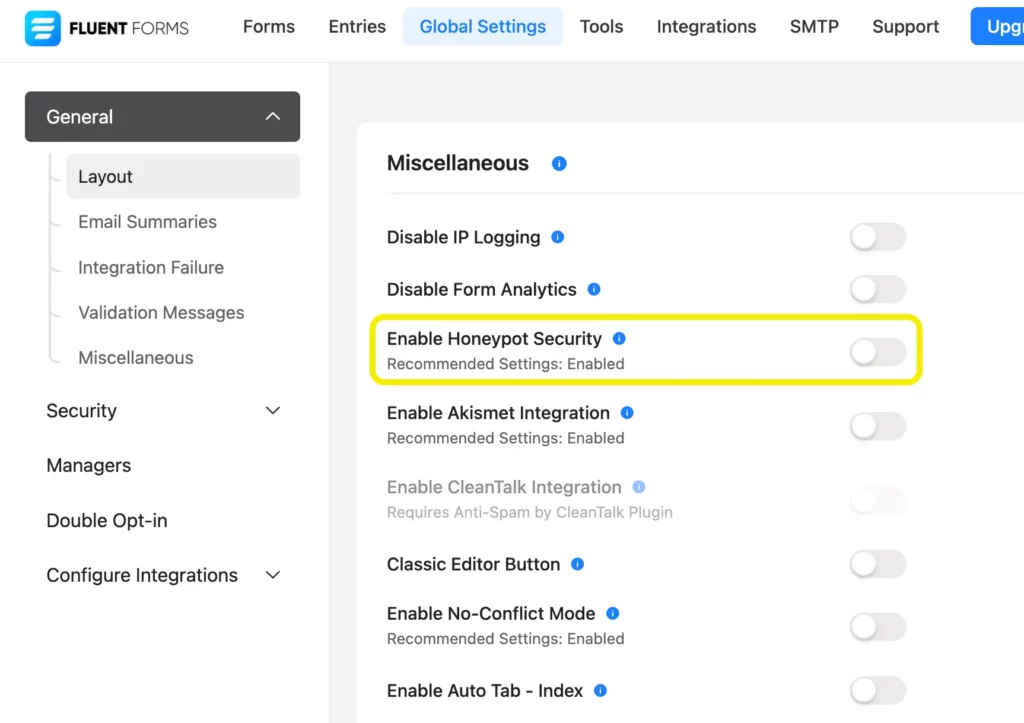Turn on Classic Editor Button switch
The image size is (1024, 723).
pos(878,564)
